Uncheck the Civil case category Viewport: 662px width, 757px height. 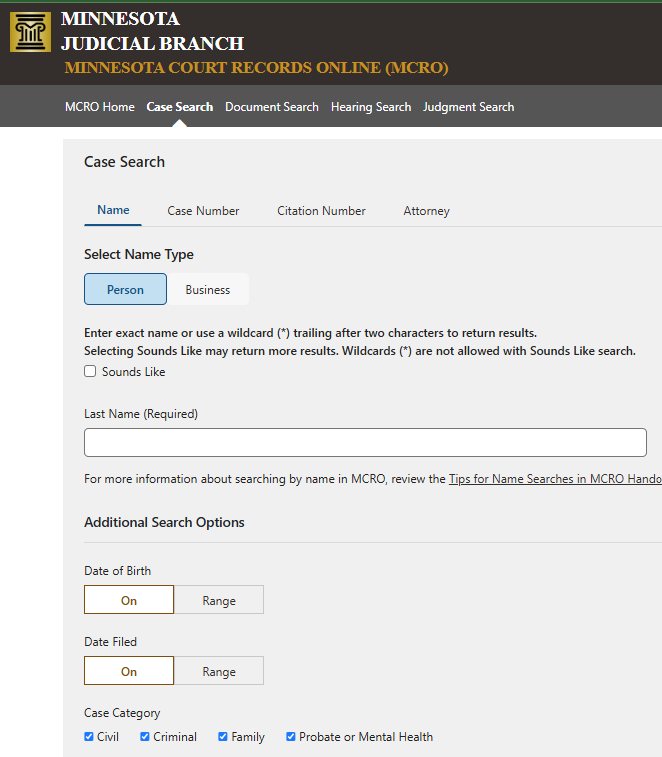(x=89, y=737)
